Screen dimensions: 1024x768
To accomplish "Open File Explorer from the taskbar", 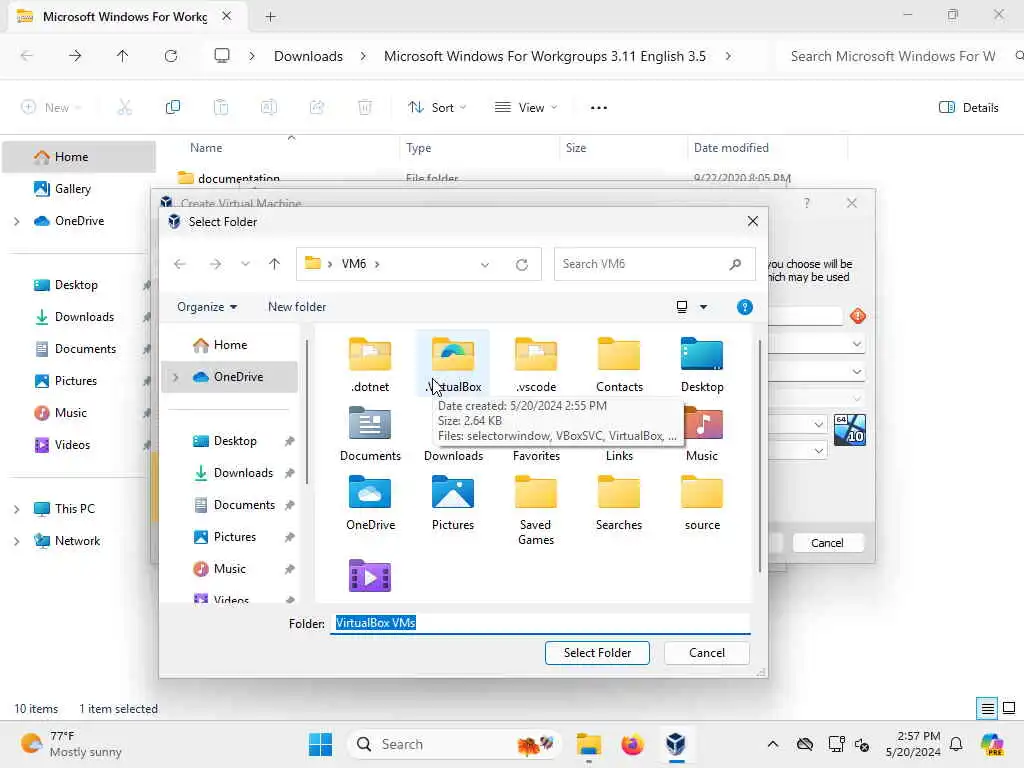I will pos(588,744).
